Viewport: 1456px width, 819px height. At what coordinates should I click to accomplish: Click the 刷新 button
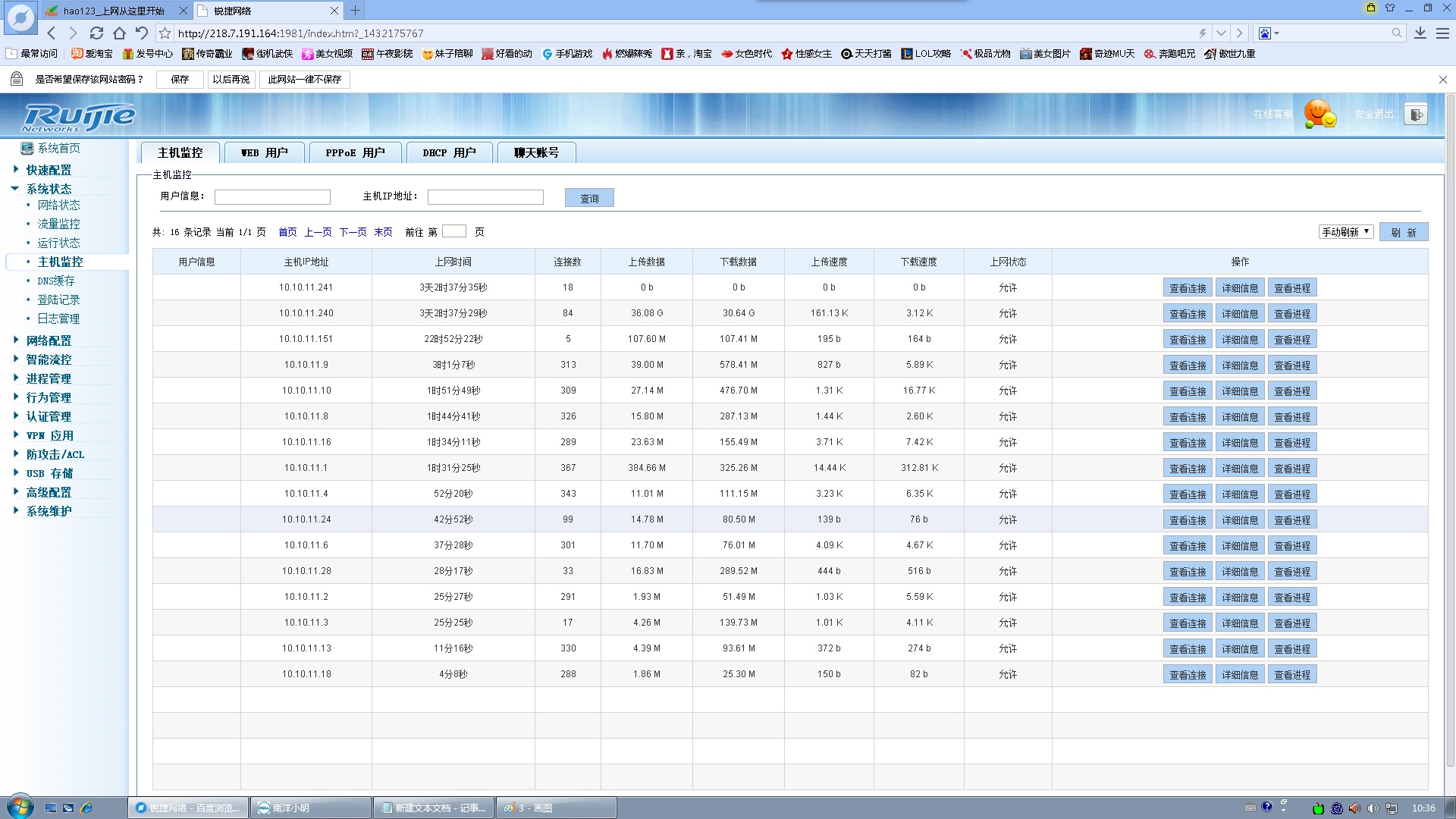point(1404,232)
